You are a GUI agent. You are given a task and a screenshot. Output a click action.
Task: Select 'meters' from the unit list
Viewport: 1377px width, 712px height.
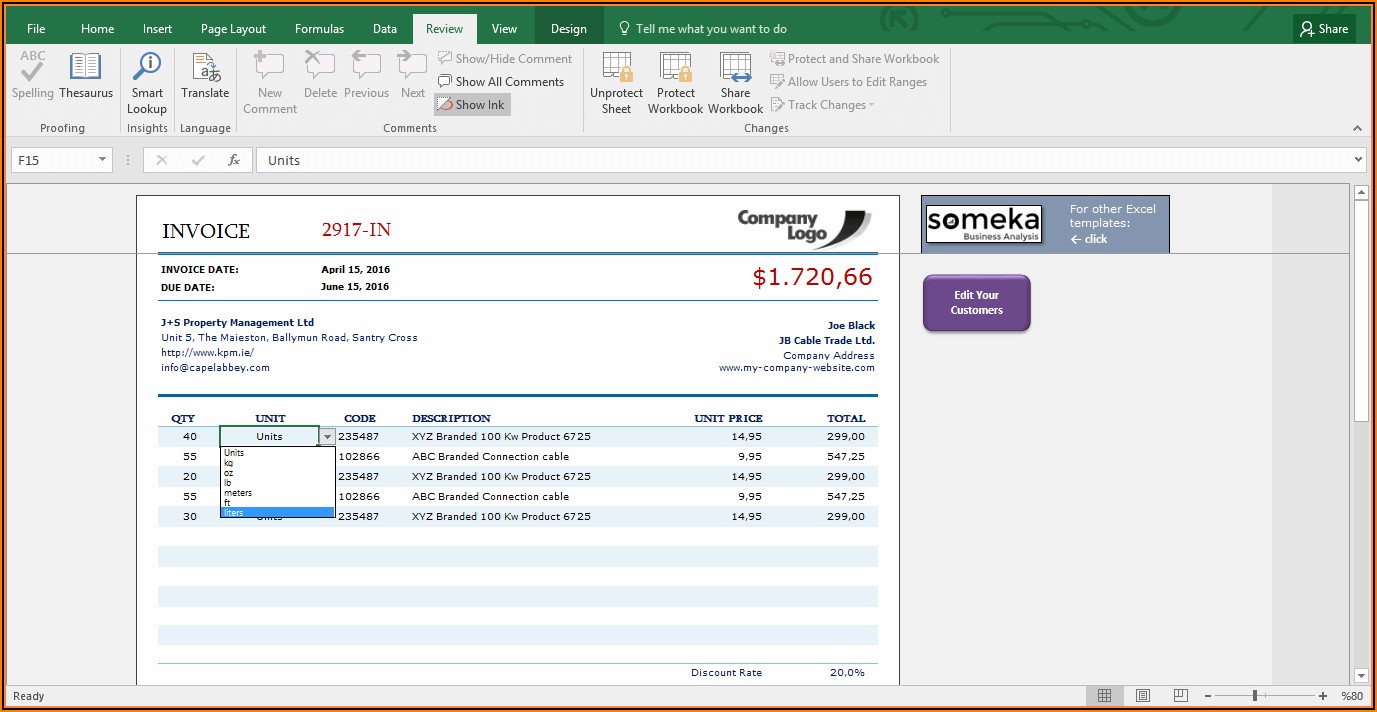click(x=238, y=493)
